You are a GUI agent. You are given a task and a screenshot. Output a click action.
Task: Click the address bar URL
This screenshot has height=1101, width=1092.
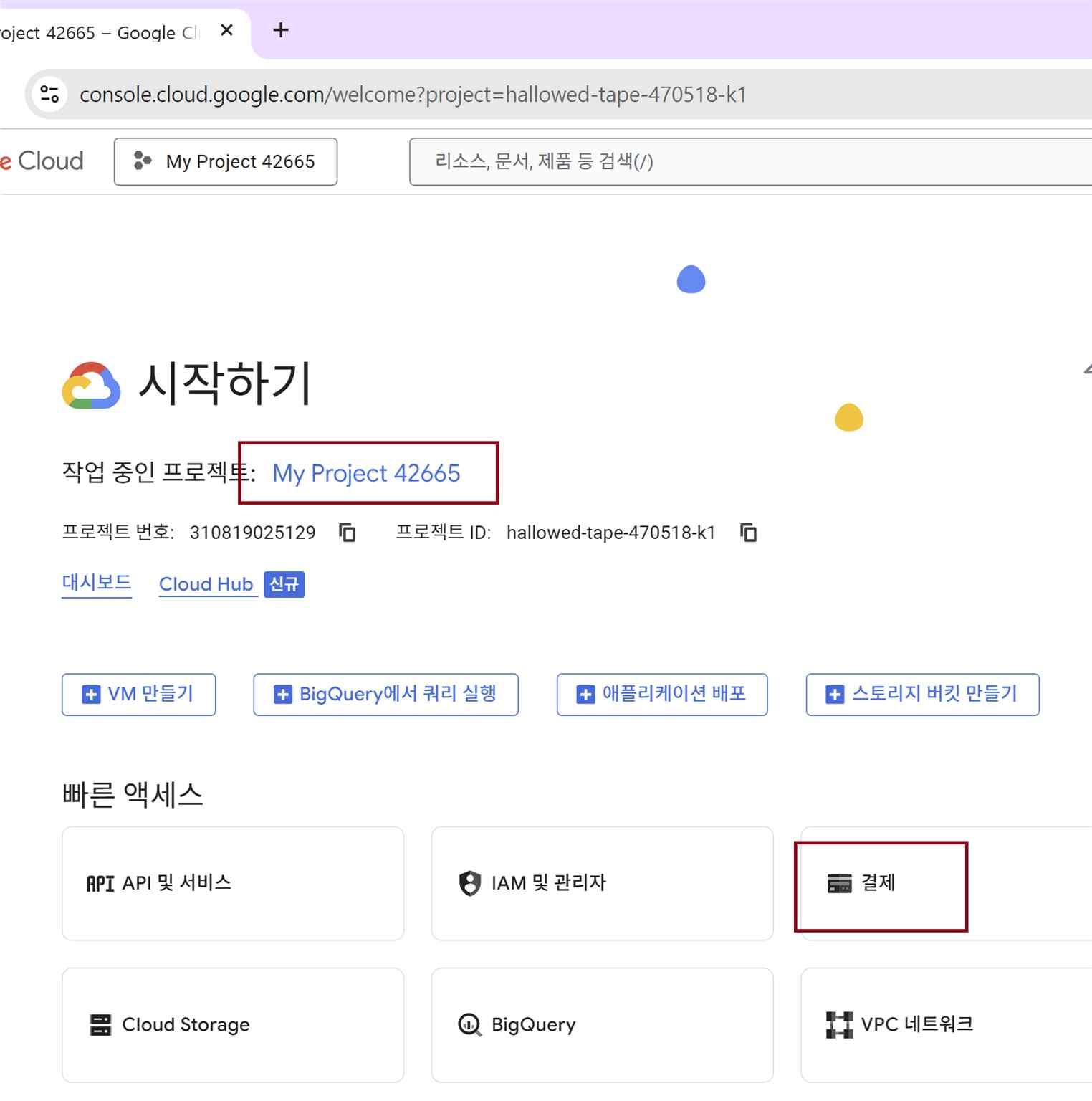pos(413,95)
